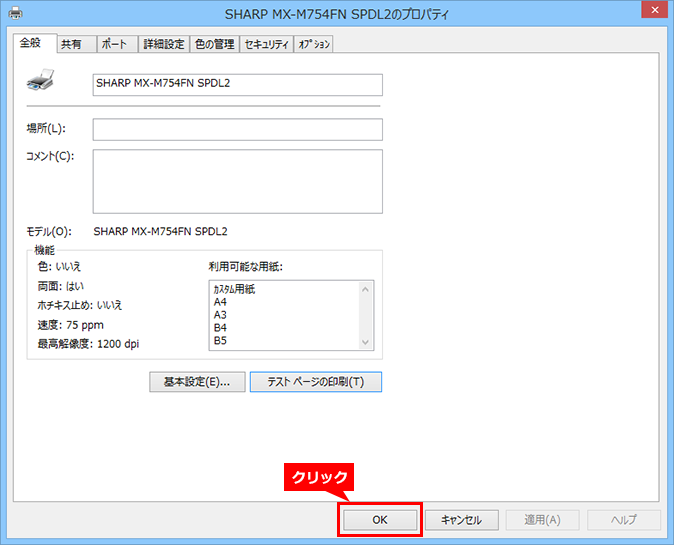Viewport: 674px width, 545px height.
Task: Click the 適用(A) button
Action: tap(542, 520)
